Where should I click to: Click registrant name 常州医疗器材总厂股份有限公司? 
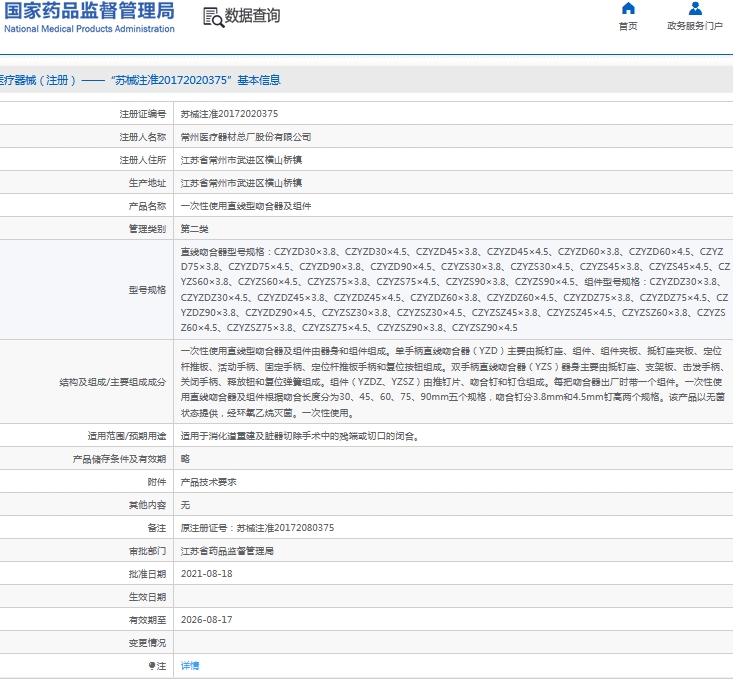point(246,137)
